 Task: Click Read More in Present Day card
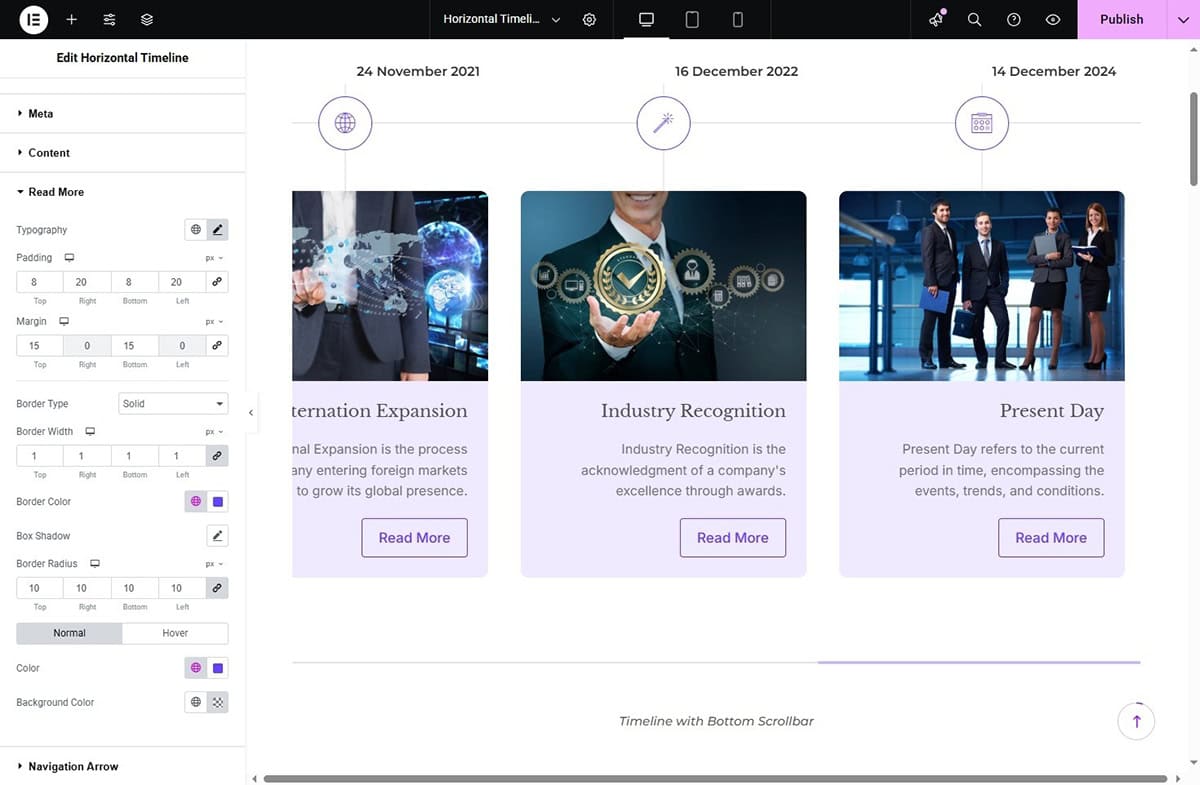(x=1051, y=537)
